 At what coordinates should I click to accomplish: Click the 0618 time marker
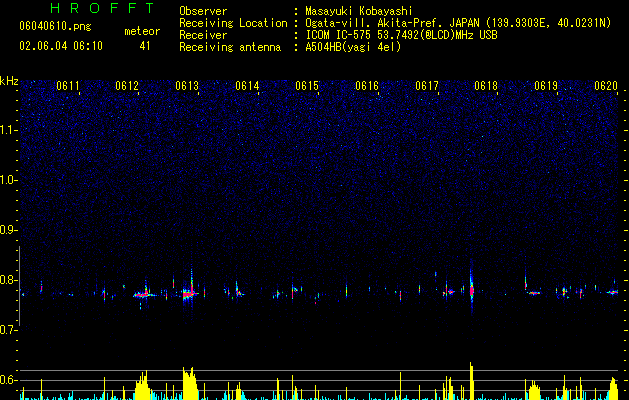coord(486,86)
